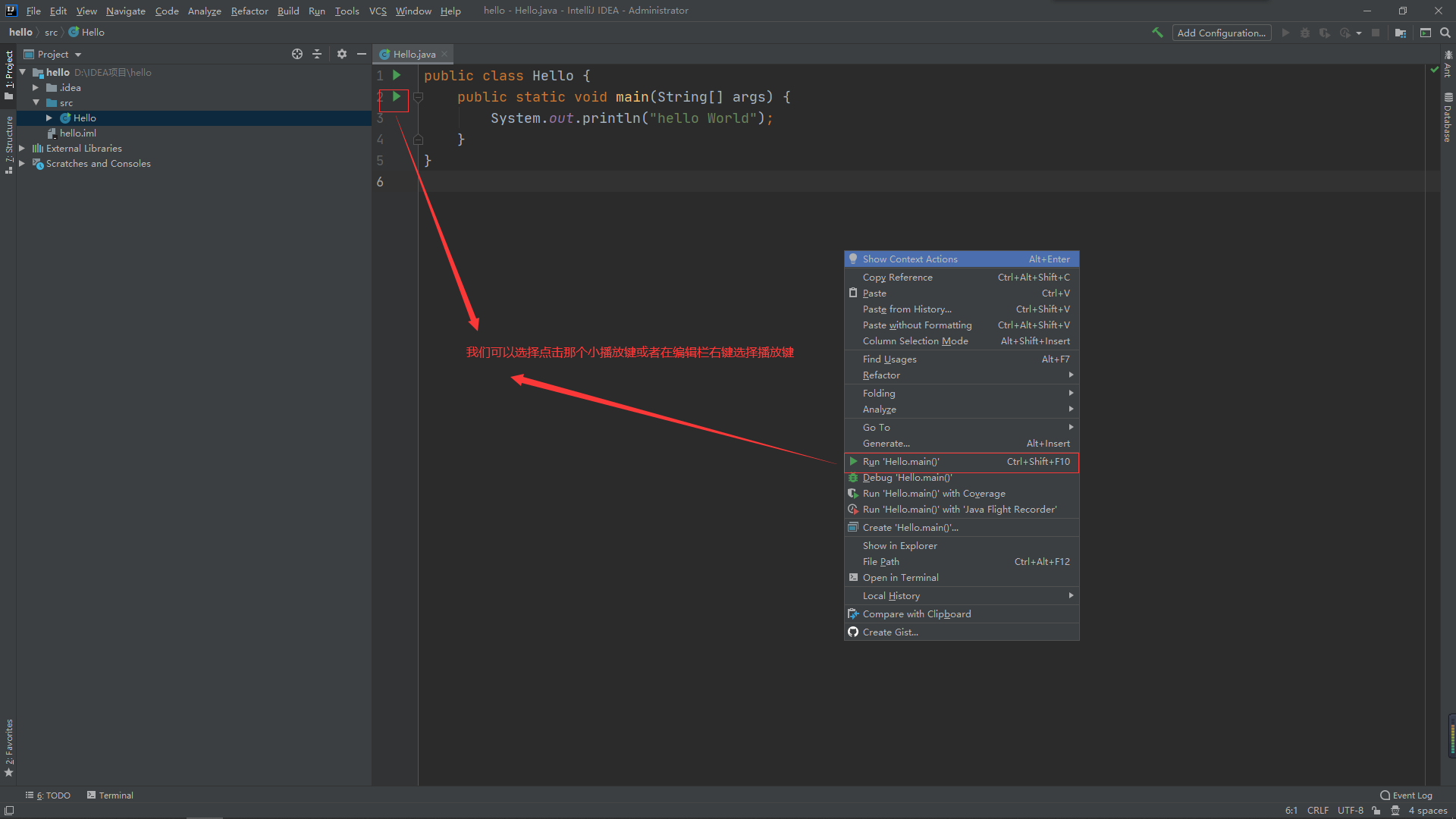Click the collapse all icon in Project panel
1456x819 pixels.
(x=317, y=54)
